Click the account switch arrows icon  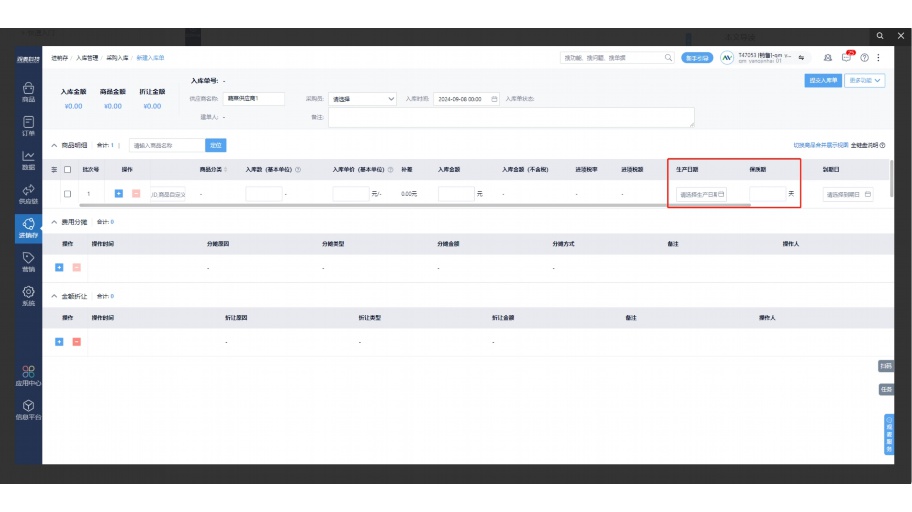pyautogui.click(x=801, y=58)
